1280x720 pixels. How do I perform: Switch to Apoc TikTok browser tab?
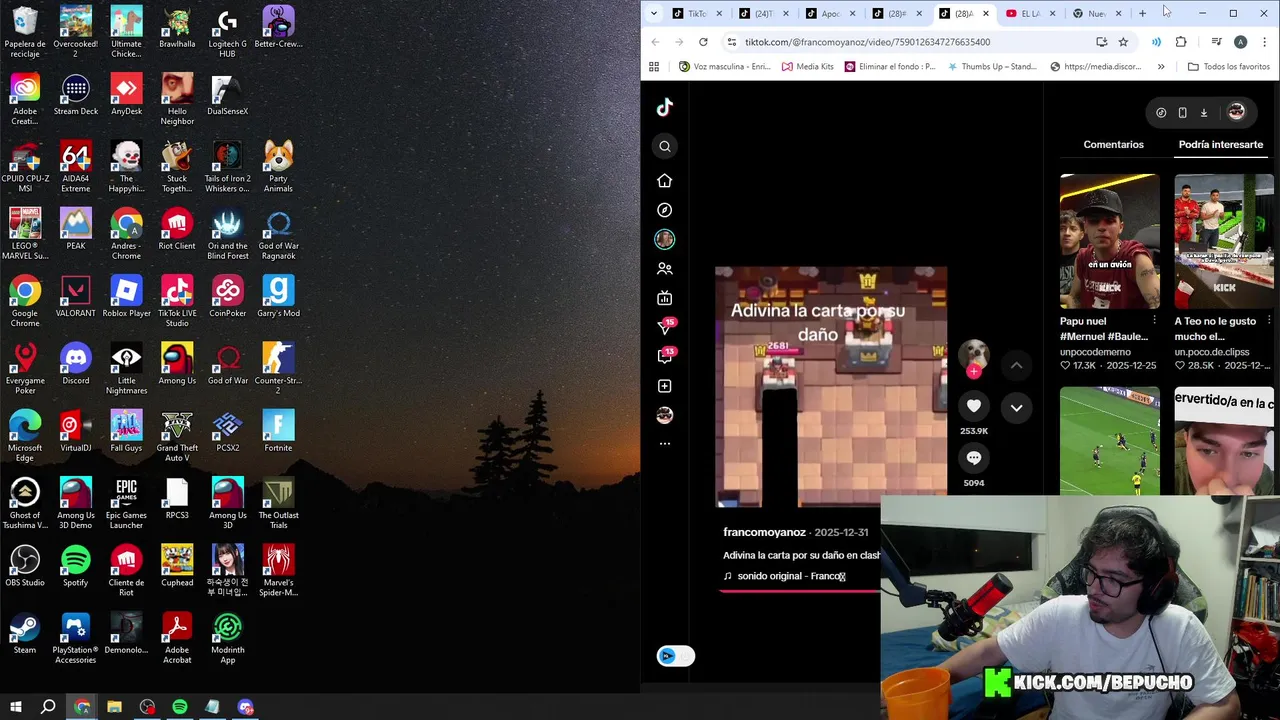[830, 13]
